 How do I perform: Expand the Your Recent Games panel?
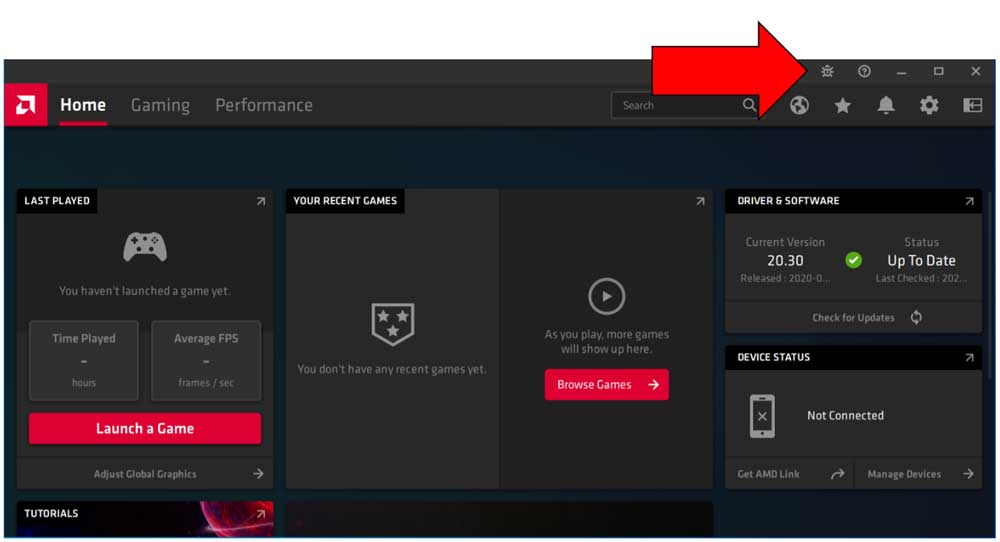(x=700, y=201)
